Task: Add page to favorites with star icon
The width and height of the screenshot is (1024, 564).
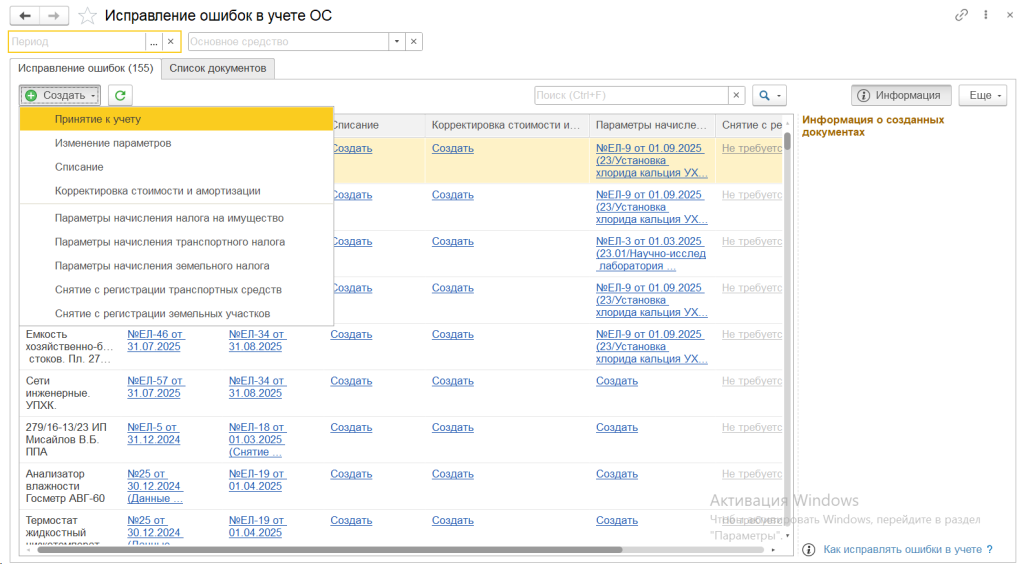Action: click(88, 16)
